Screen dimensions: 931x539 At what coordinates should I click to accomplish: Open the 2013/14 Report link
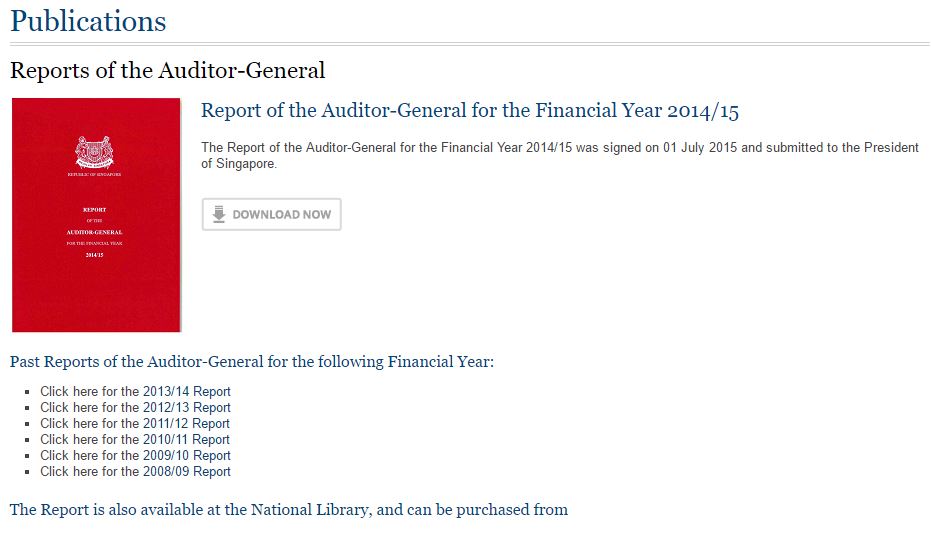click(135, 392)
